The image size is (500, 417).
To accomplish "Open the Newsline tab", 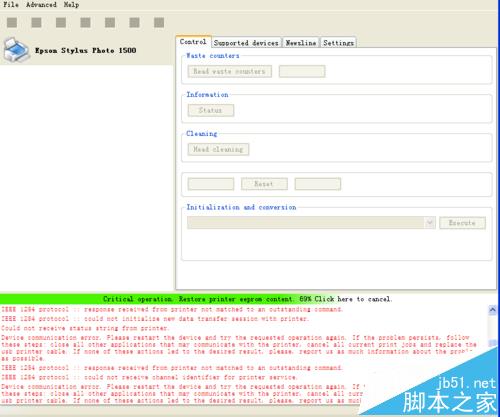I will (x=301, y=43).
